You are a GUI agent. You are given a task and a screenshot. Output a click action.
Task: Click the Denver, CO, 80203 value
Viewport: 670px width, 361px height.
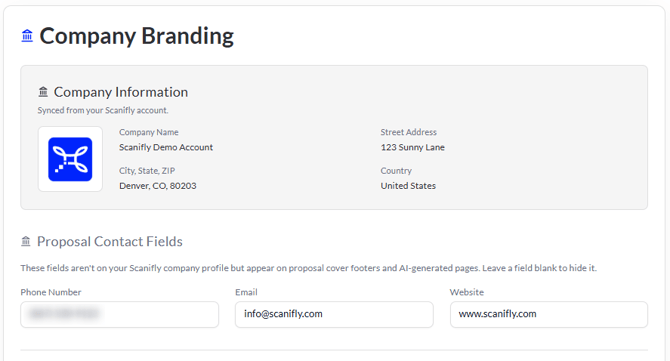click(x=158, y=186)
